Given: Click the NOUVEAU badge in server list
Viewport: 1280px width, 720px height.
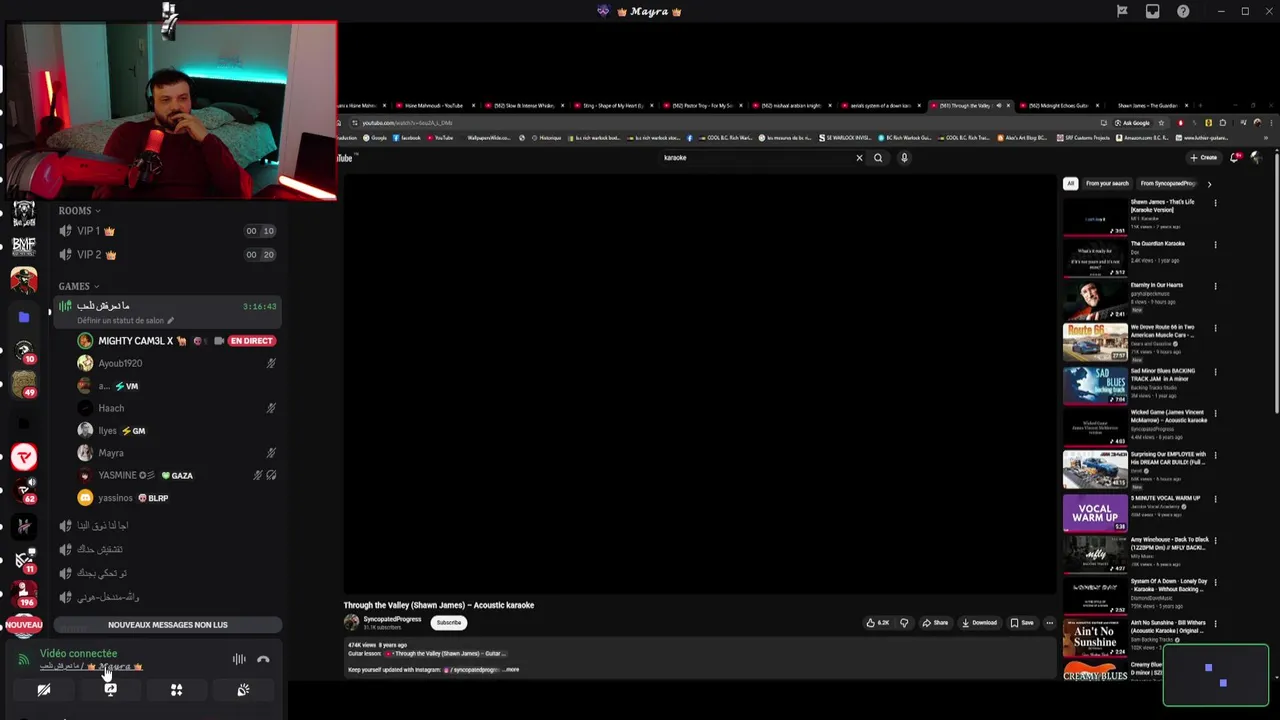Looking at the screenshot, I should (x=24, y=625).
